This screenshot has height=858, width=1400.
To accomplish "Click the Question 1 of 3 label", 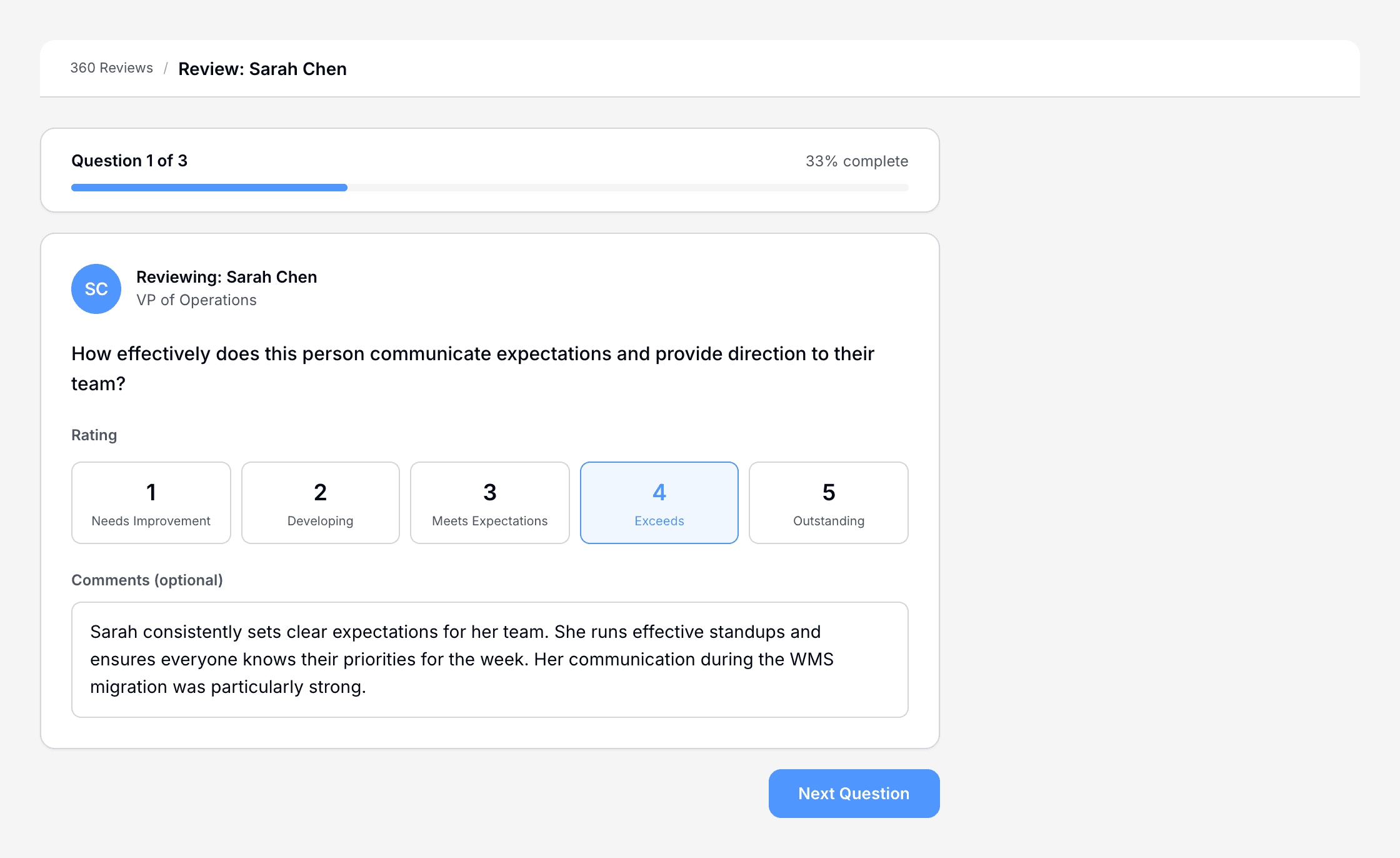I will [x=129, y=161].
